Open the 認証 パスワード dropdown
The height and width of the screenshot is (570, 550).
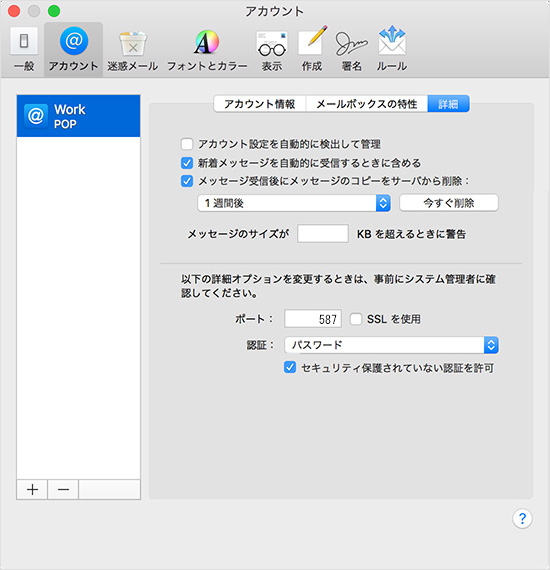[391, 345]
